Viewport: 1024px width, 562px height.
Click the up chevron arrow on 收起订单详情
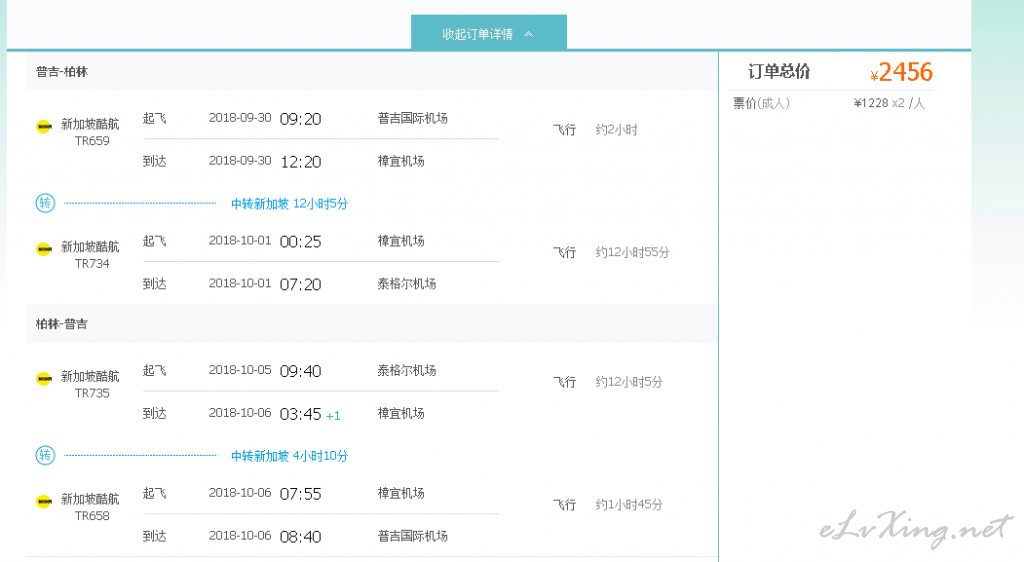tap(529, 34)
